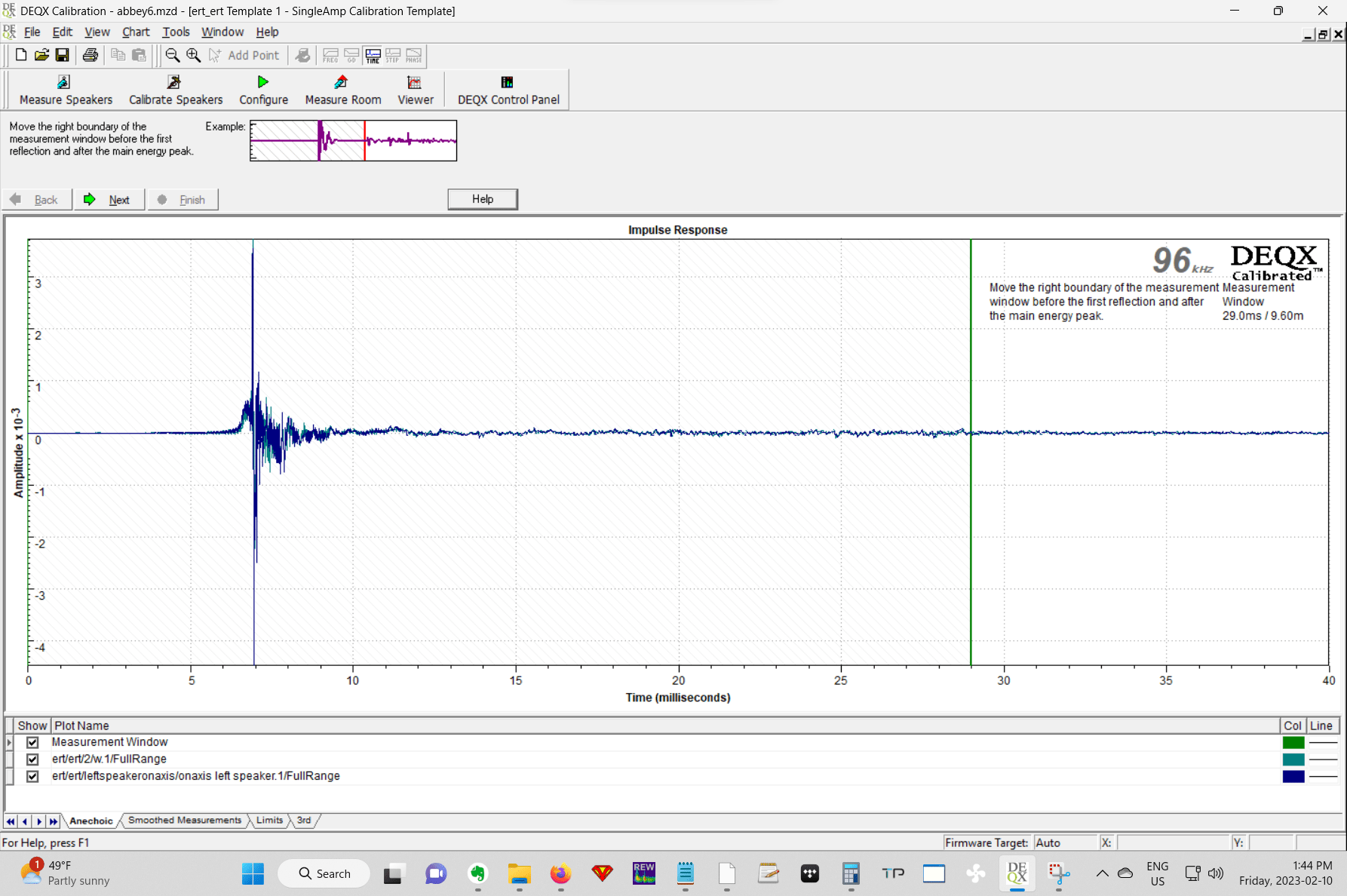Image resolution: width=1347 pixels, height=896 pixels.
Task: Toggle visibility of ert/ert/2/w.1/FullRange plot
Action: [x=32, y=759]
